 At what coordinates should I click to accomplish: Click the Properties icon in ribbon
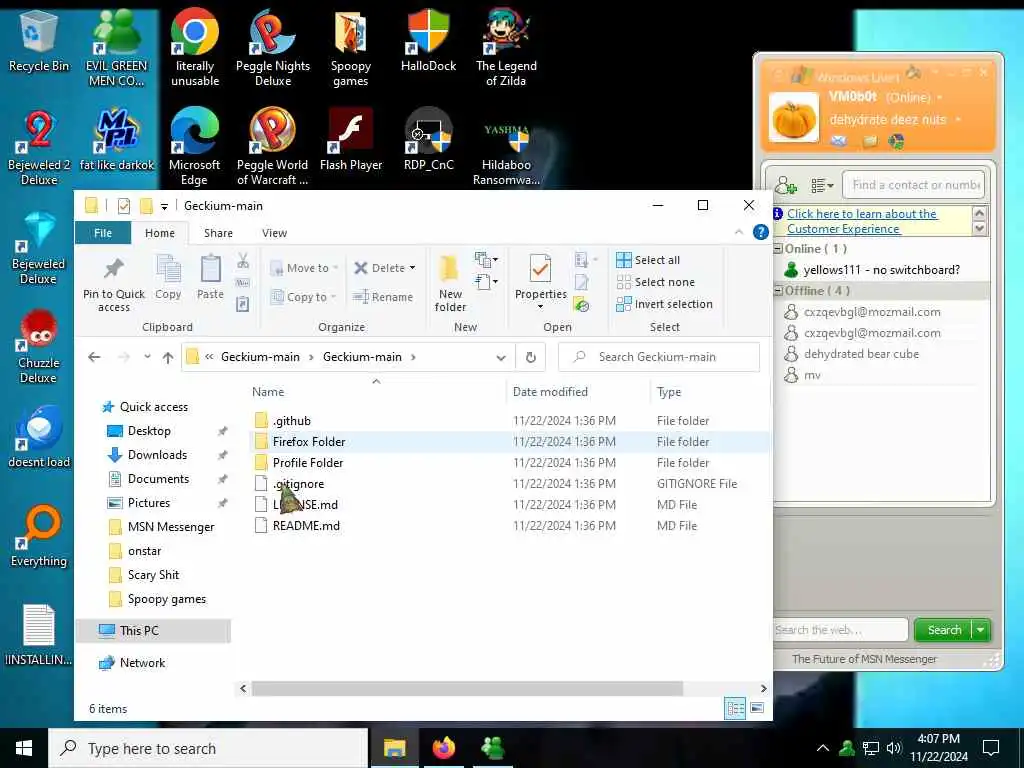point(540,281)
